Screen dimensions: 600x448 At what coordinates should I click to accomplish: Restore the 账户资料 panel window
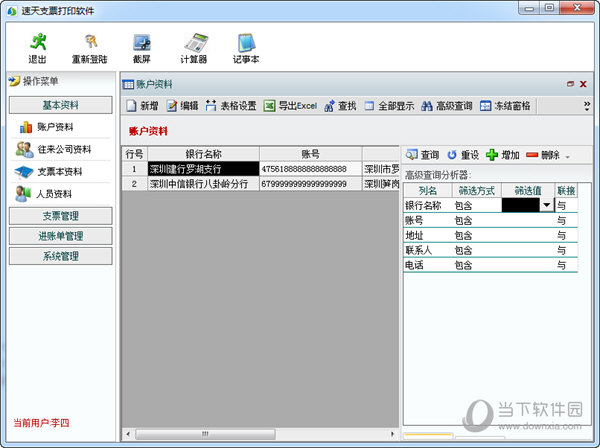pyautogui.click(x=570, y=84)
